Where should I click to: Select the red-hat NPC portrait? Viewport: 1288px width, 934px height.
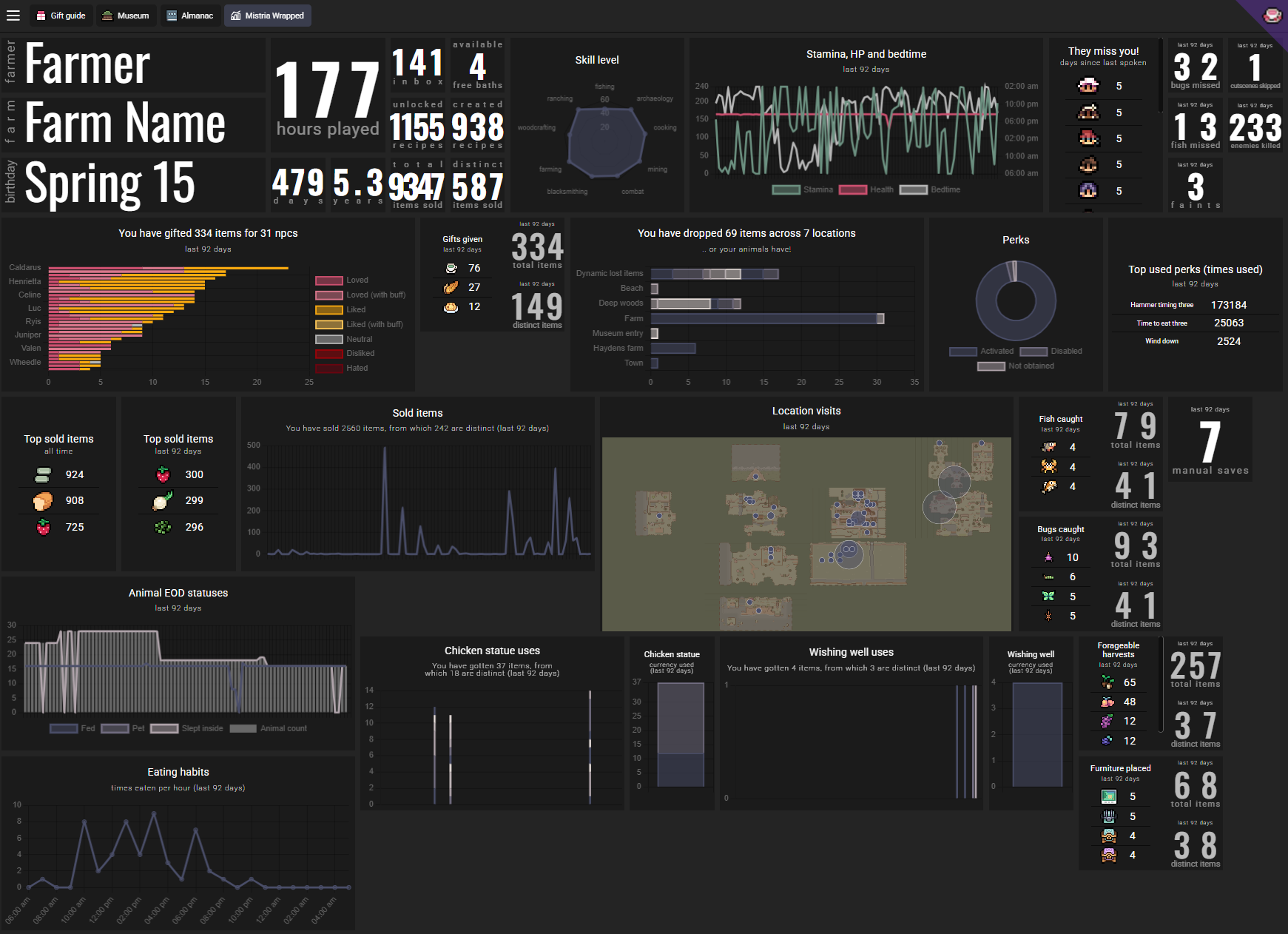[x=1088, y=138]
